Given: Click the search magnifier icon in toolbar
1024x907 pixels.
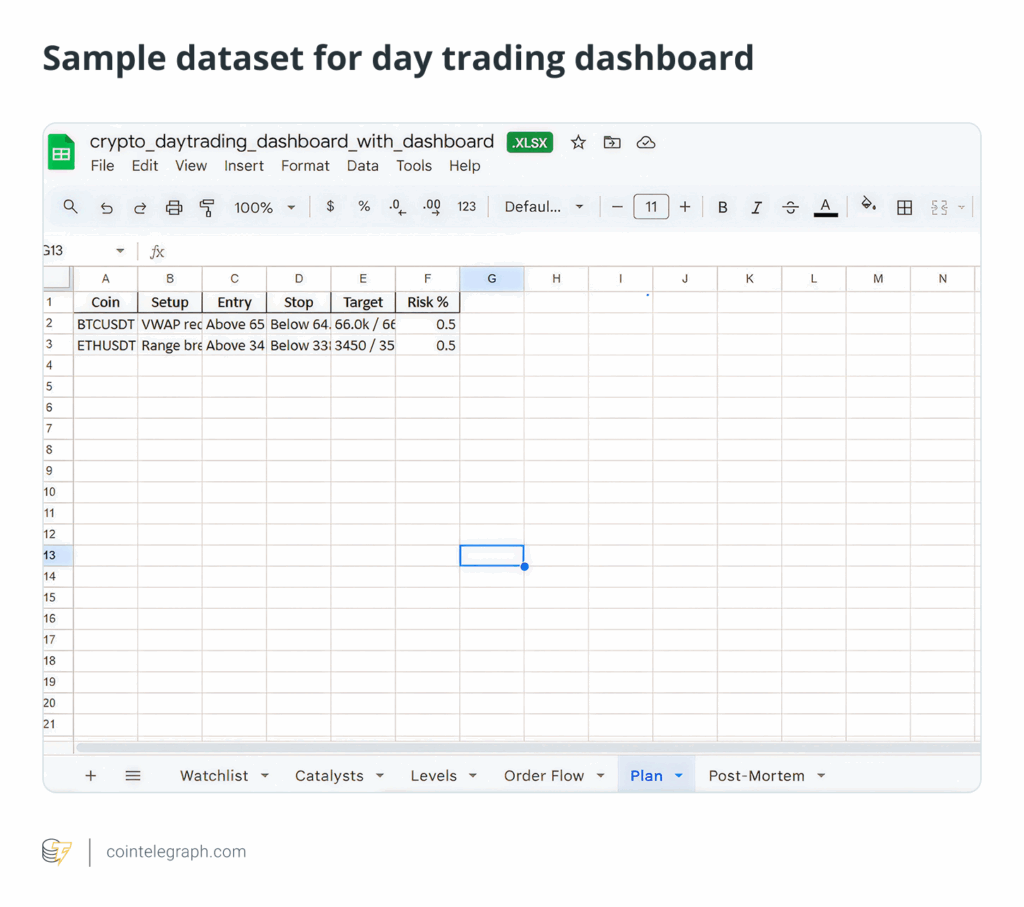Looking at the screenshot, I should pyautogui.click(x=70, y=207).
